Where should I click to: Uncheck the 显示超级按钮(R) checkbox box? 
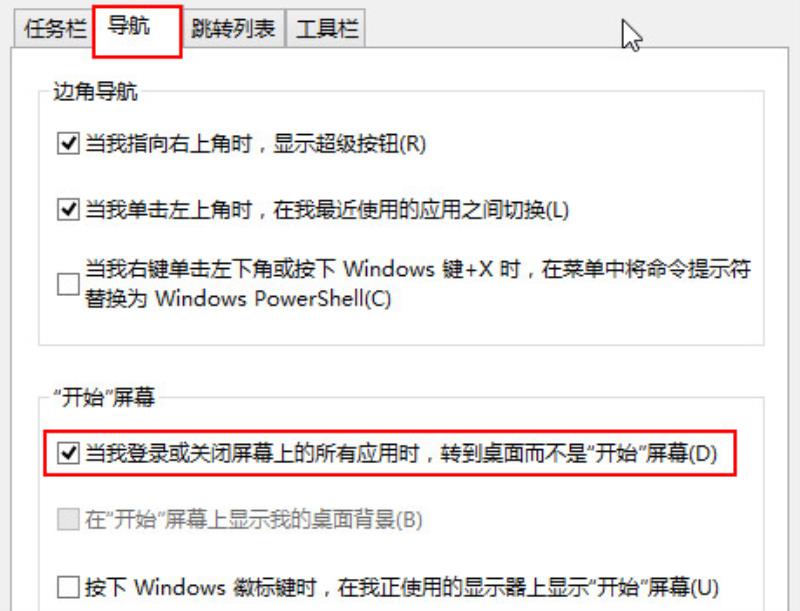(x=68, y=143)
